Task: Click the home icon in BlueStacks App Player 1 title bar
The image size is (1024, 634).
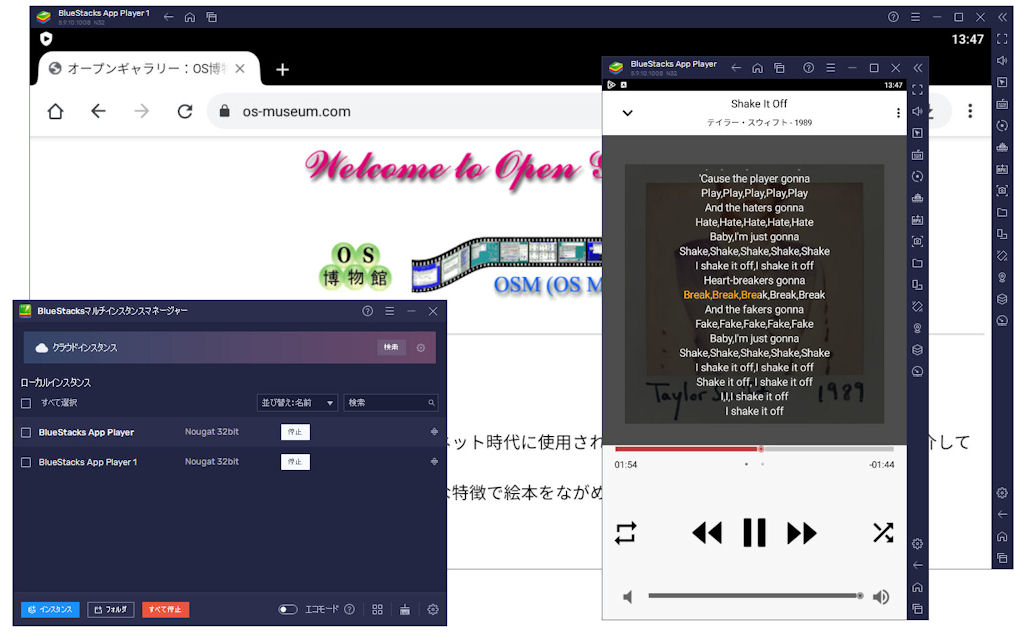Action: coord(190,17)
